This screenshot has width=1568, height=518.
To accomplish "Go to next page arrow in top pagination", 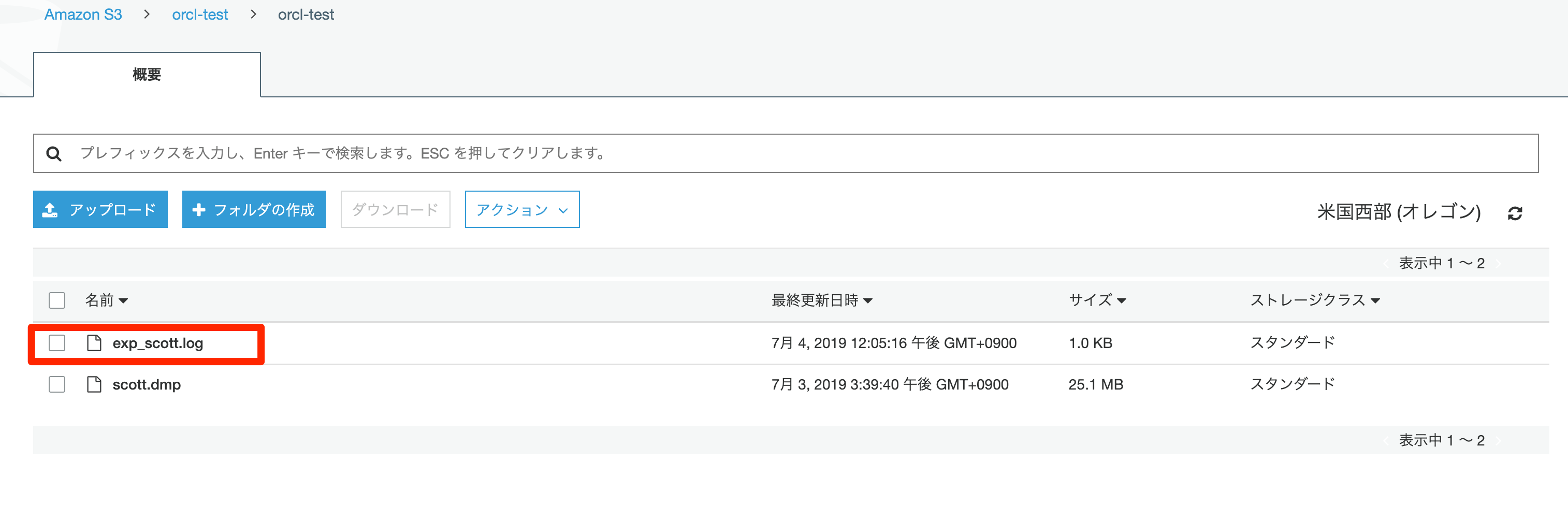I will [1498, 264].
